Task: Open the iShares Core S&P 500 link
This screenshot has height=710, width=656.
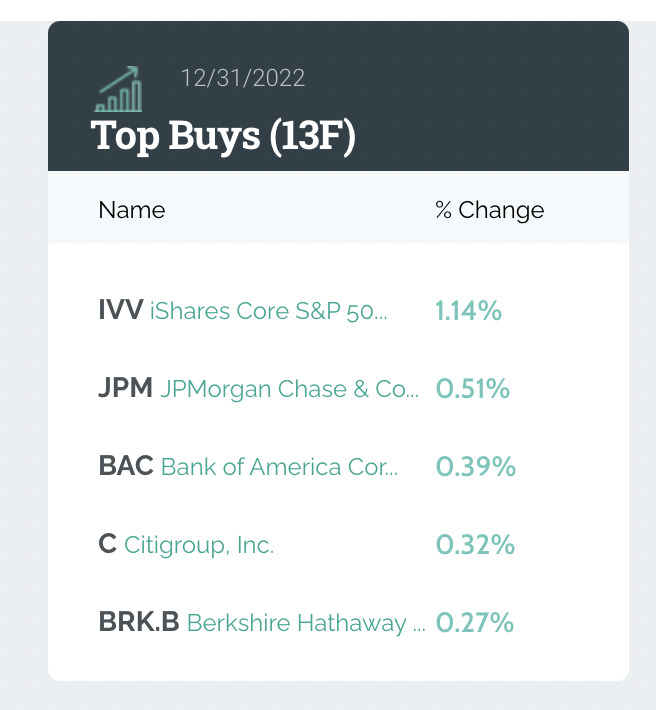Action: pos(268,311)
